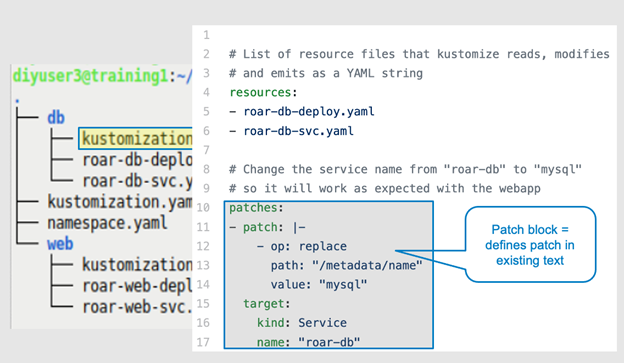Click the 'patches:' key on line 10
Screen dimensions: 624x363
tap(256, 208)
